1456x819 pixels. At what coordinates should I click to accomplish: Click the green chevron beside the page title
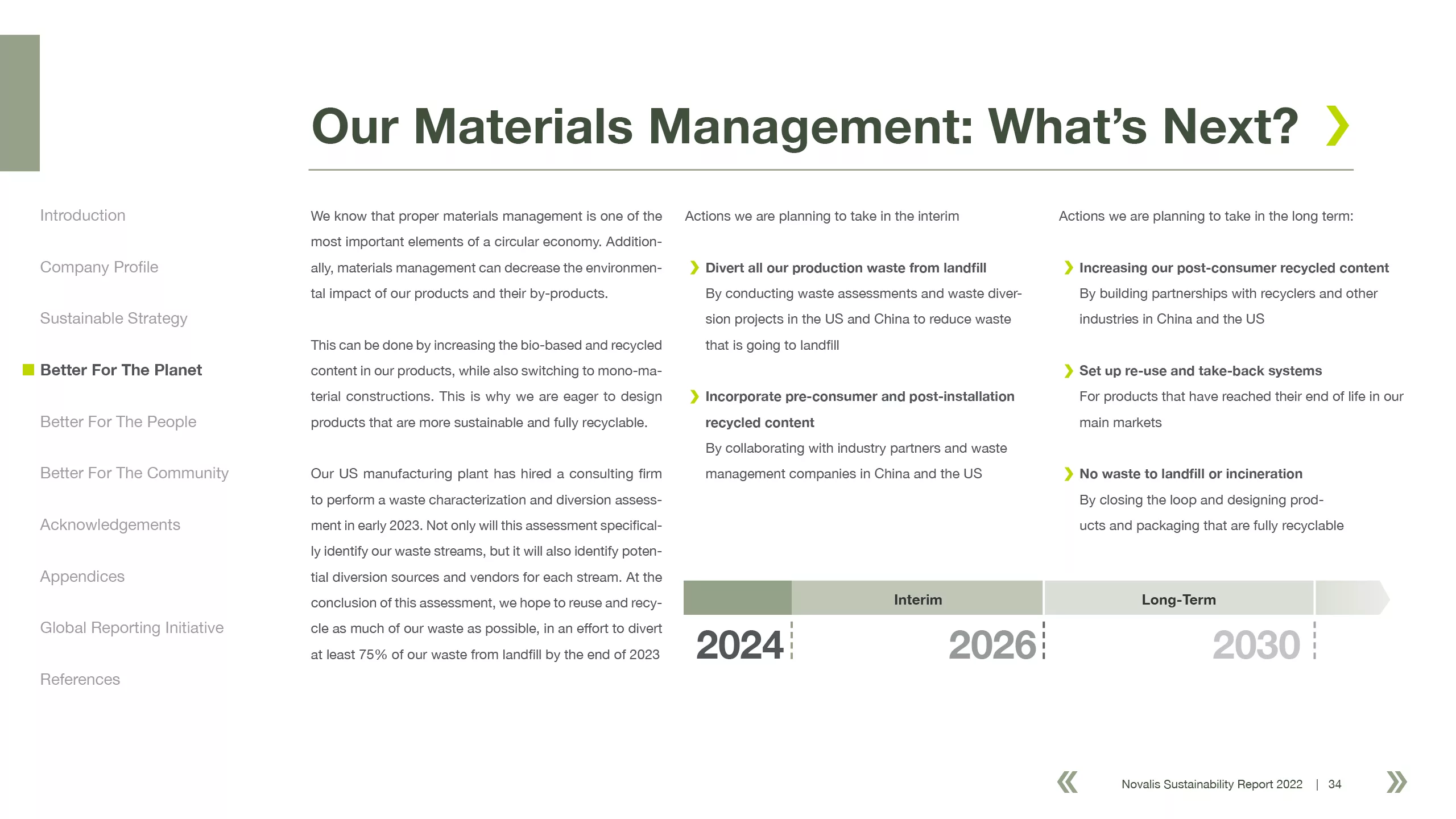click(x=1337, y=126)
